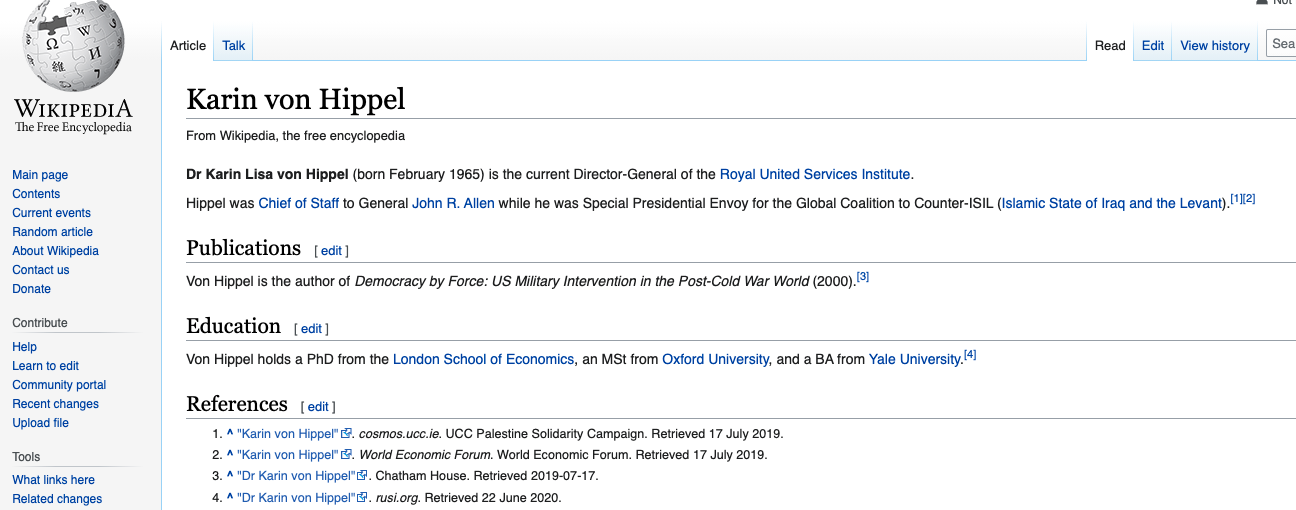Open the Upload file link
1296x510 pixels.
(40, 423)
